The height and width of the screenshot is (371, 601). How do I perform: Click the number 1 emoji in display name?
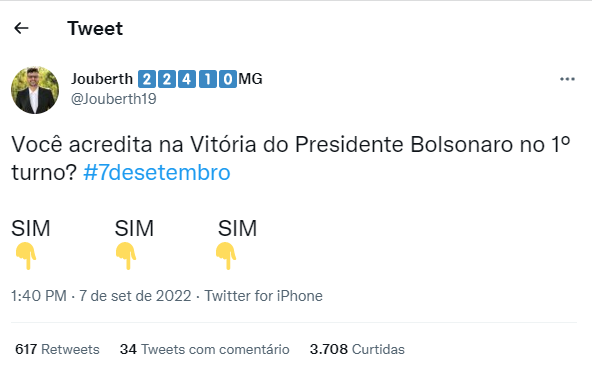[x=207, y=79]
